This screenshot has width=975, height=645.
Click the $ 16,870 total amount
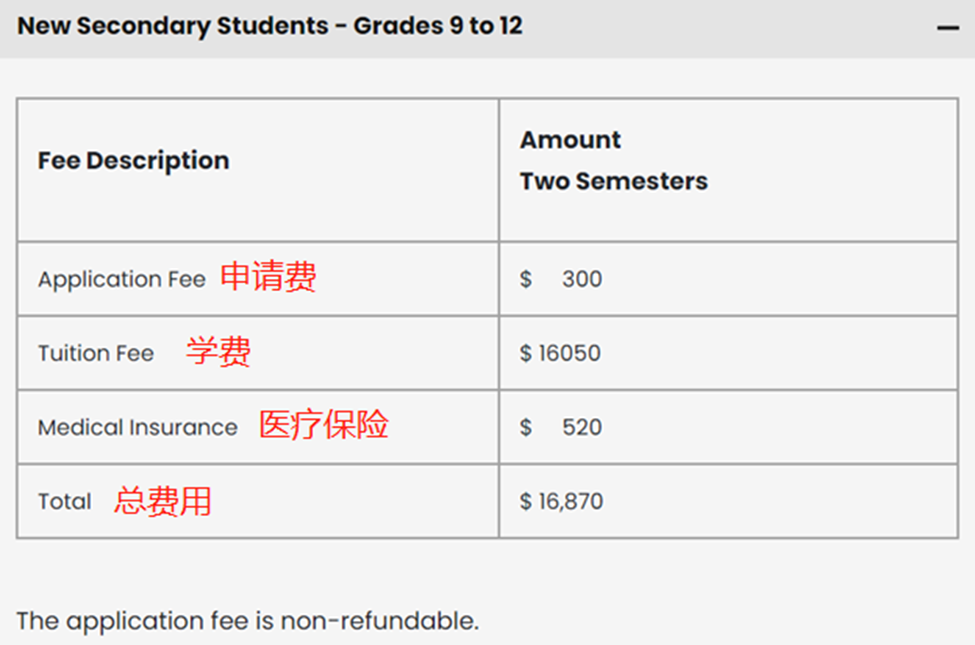point(561,501)
